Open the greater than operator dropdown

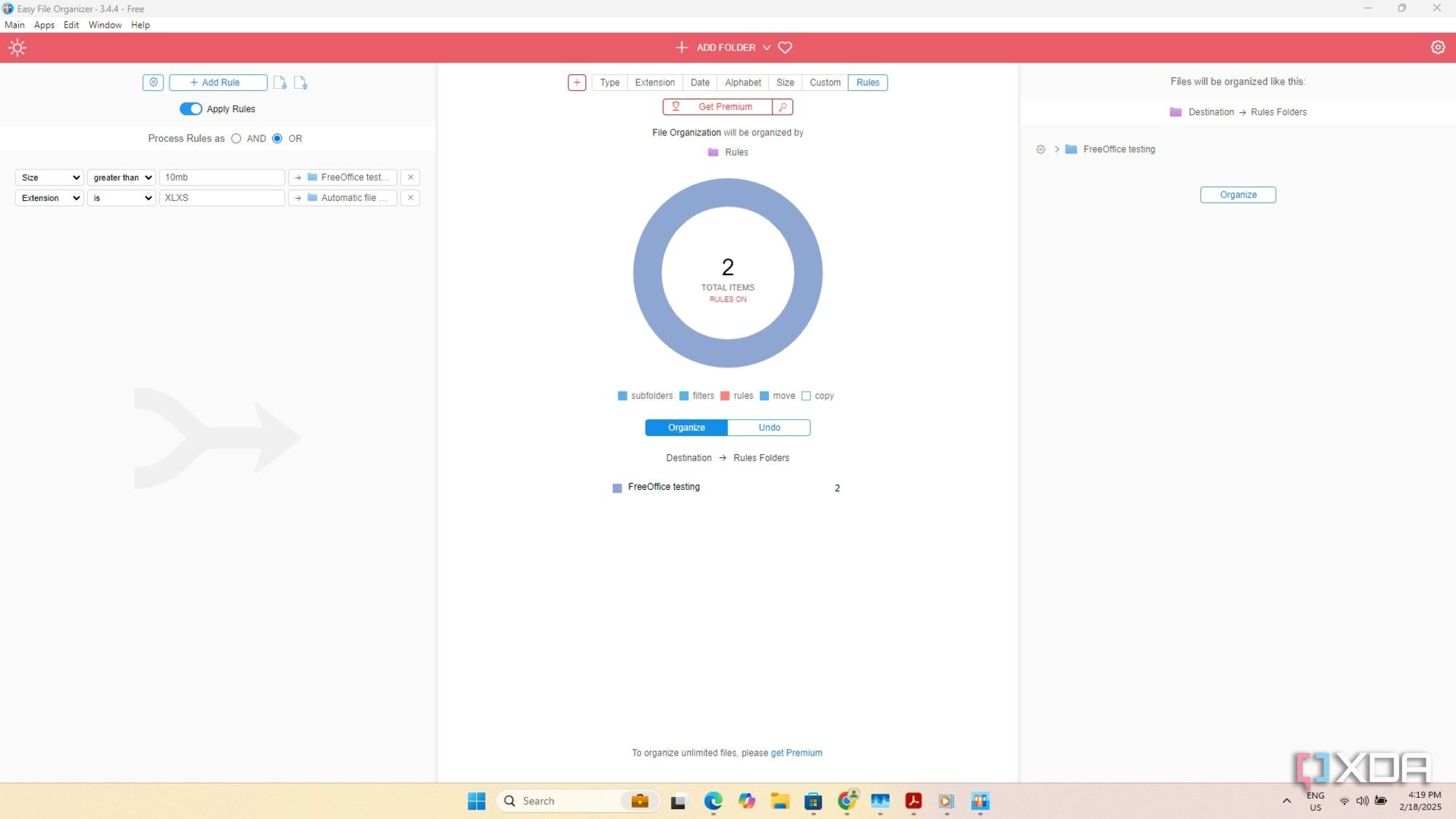122,178
